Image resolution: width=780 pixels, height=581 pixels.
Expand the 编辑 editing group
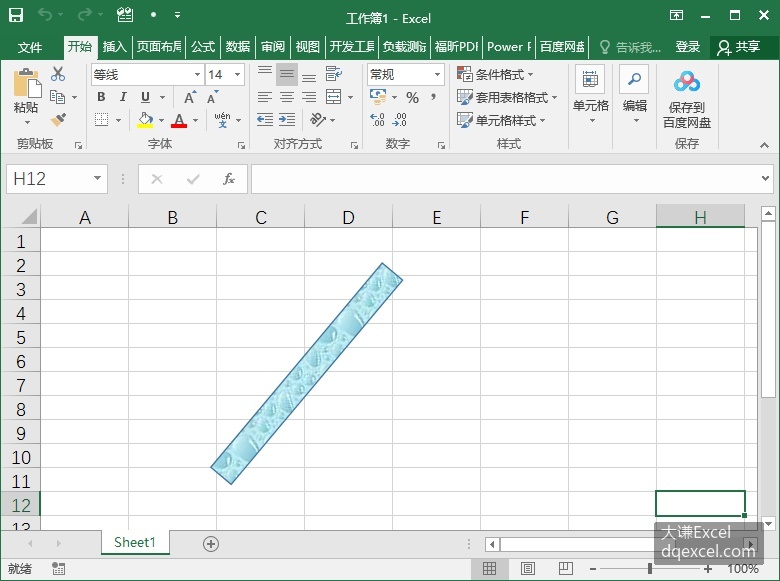click(635, 96)
